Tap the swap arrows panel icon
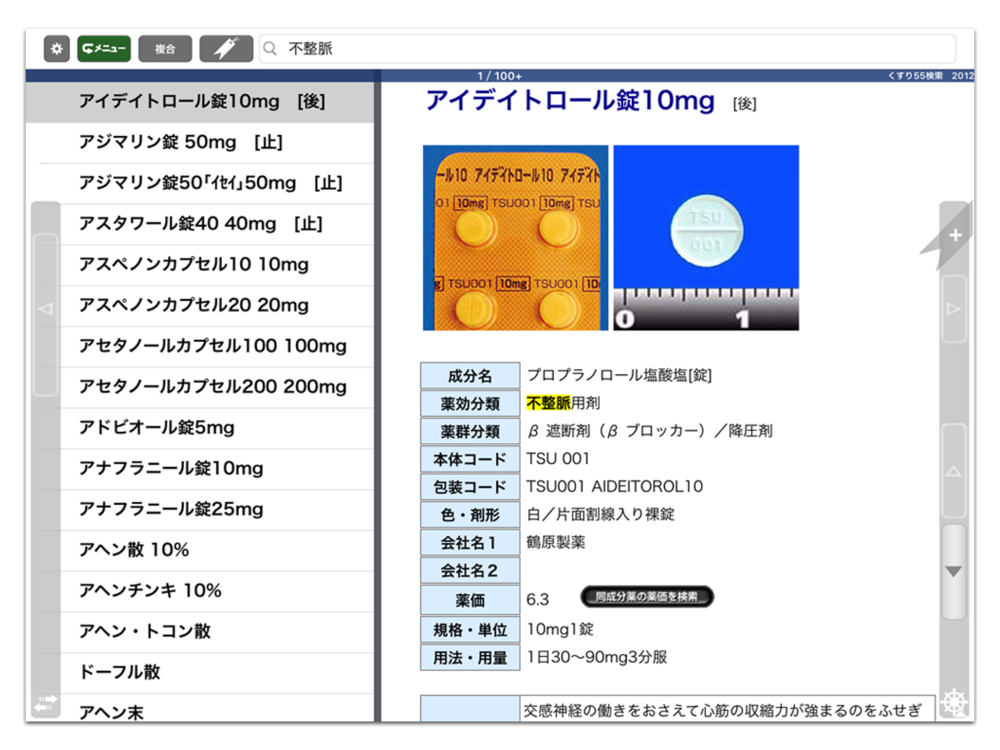This screenshot has width=1000, height=750. coord(45,702)
